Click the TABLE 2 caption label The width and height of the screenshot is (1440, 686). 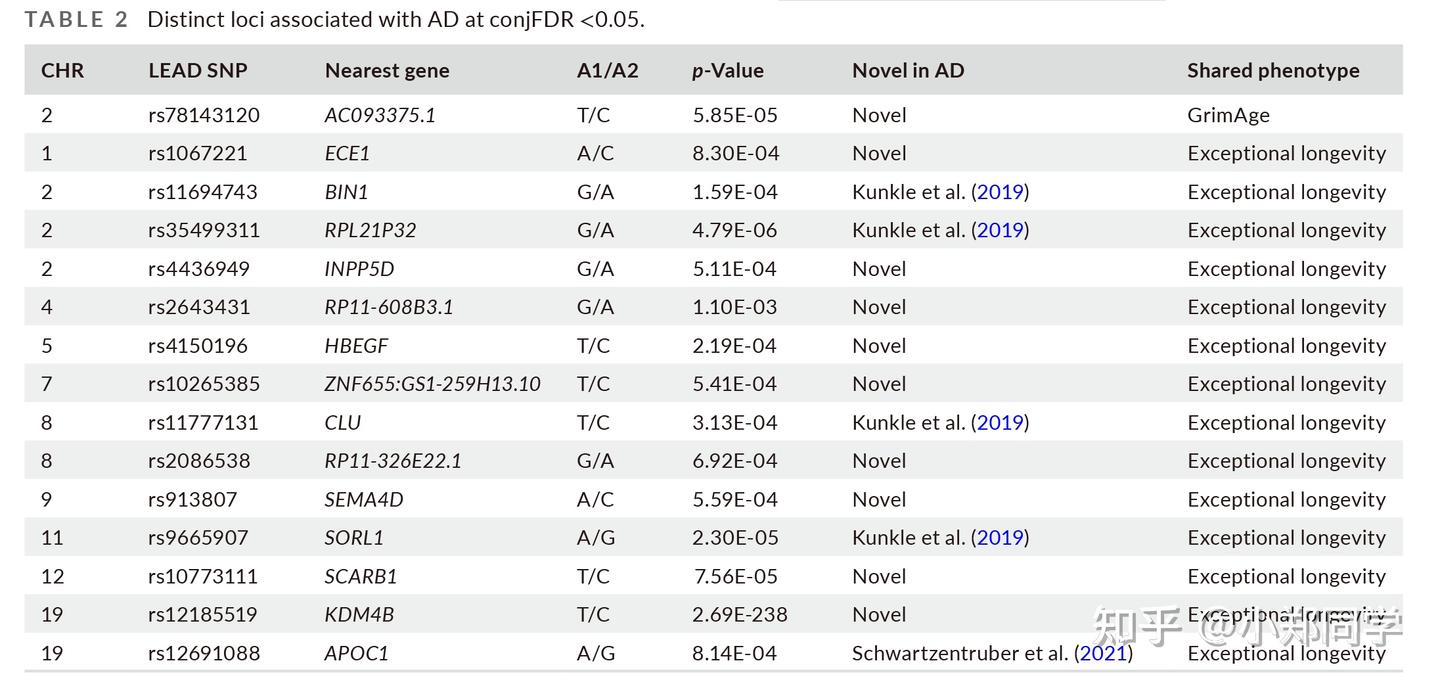click(77, 20)
